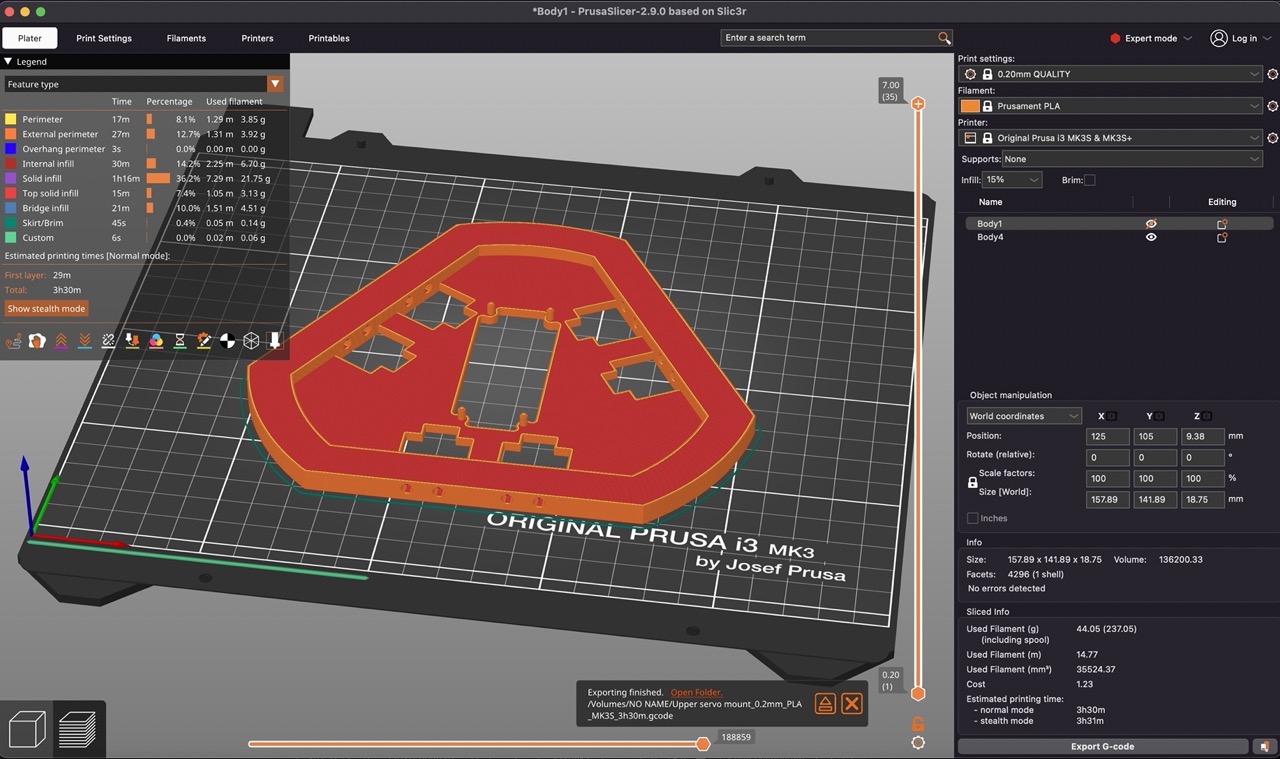Toggle travel moves visibility icon
The height and width of the screenshot is (759, 1280).
coord(14,341)
